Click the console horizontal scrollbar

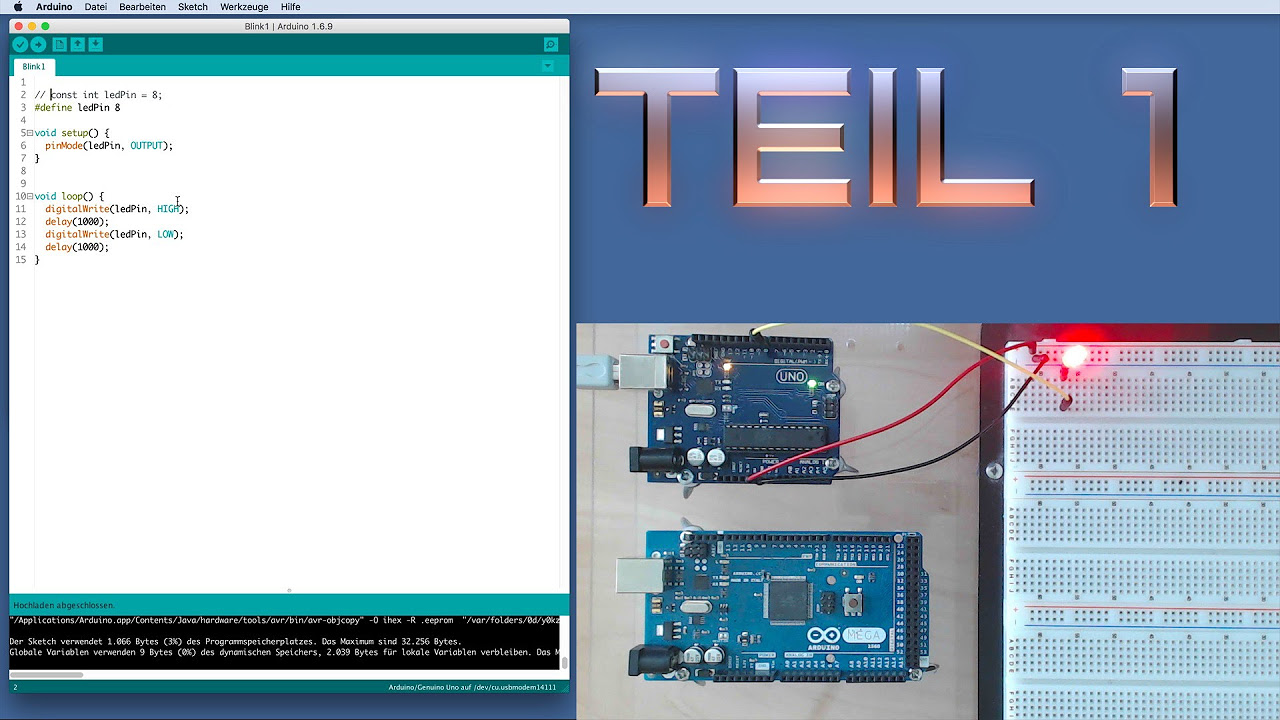pos(46,674)
